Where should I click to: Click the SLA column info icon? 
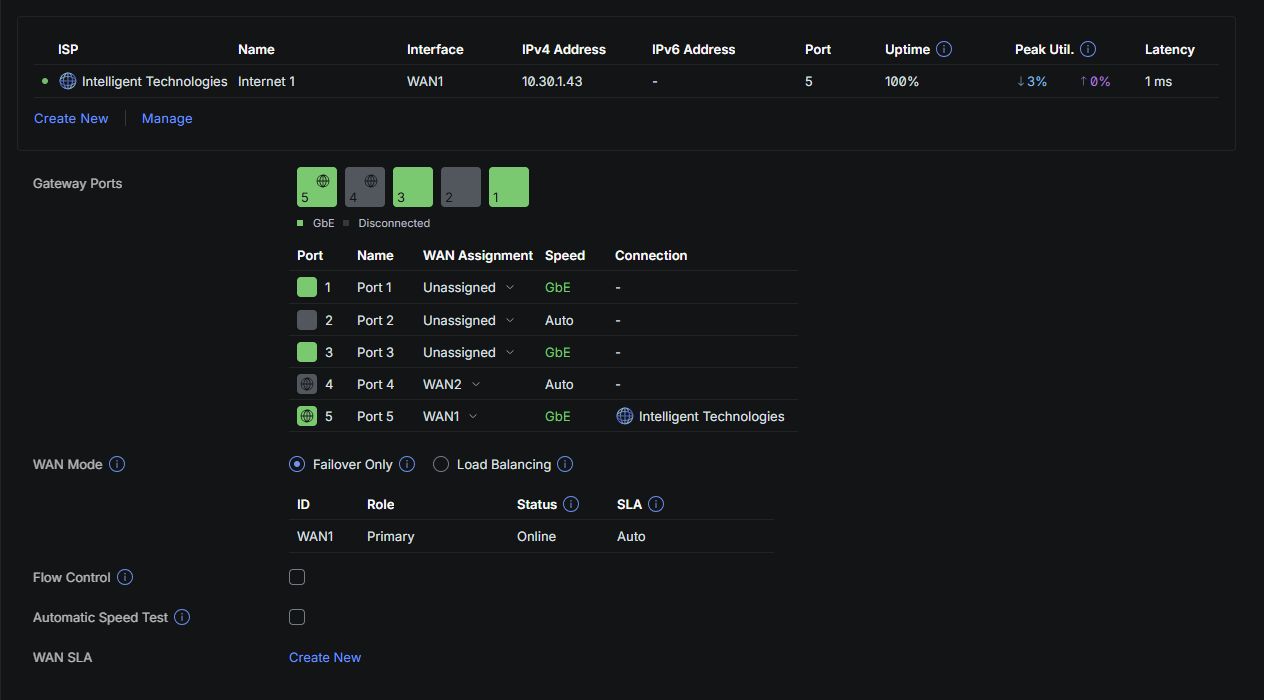(x=656, y=504)
